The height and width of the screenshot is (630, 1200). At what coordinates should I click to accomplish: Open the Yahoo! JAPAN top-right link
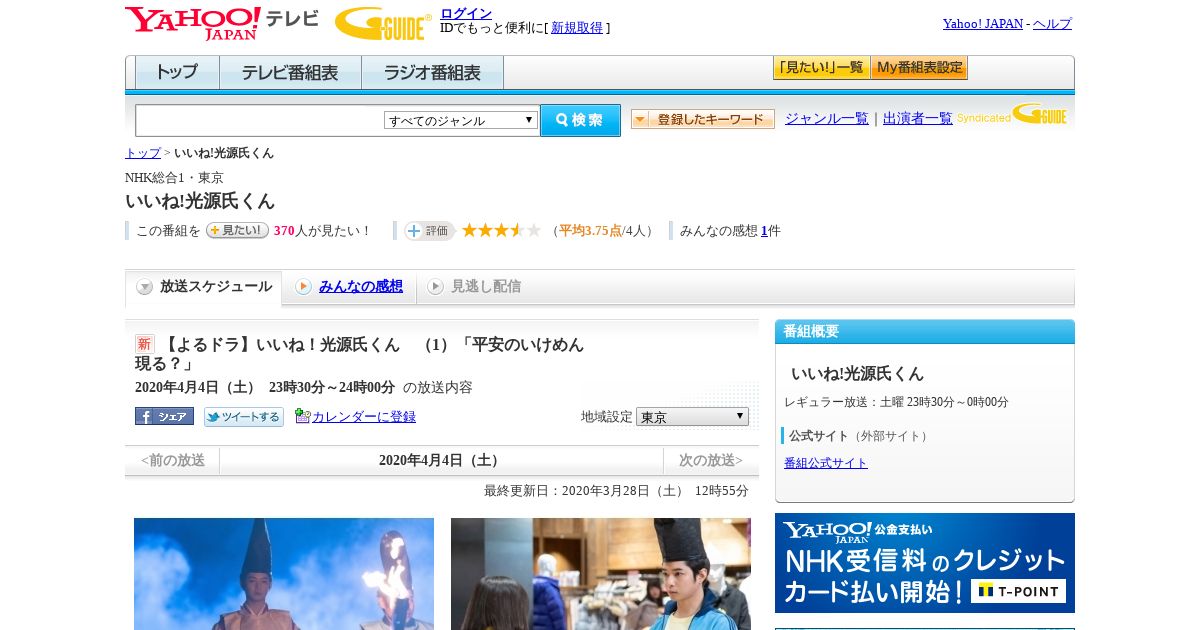coord(983,24)
